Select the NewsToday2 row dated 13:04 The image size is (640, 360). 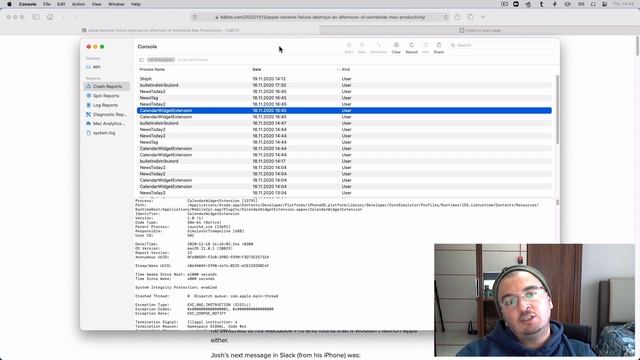344,193
